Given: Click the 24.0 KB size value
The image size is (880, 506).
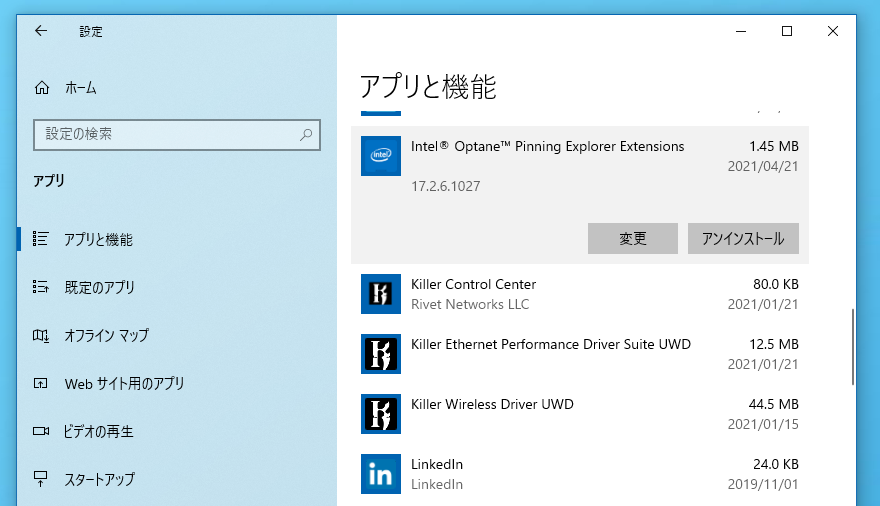Looking at the screenshot, I should [776, 464].
